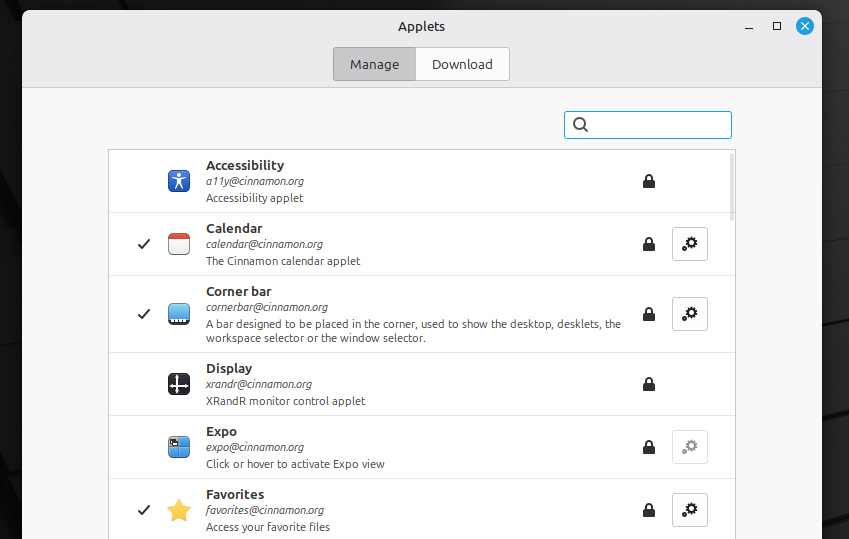Viewport: 849px width, 539px height.
Task: Click the Corner bar enabled checkmark
Action: [144, 313]
